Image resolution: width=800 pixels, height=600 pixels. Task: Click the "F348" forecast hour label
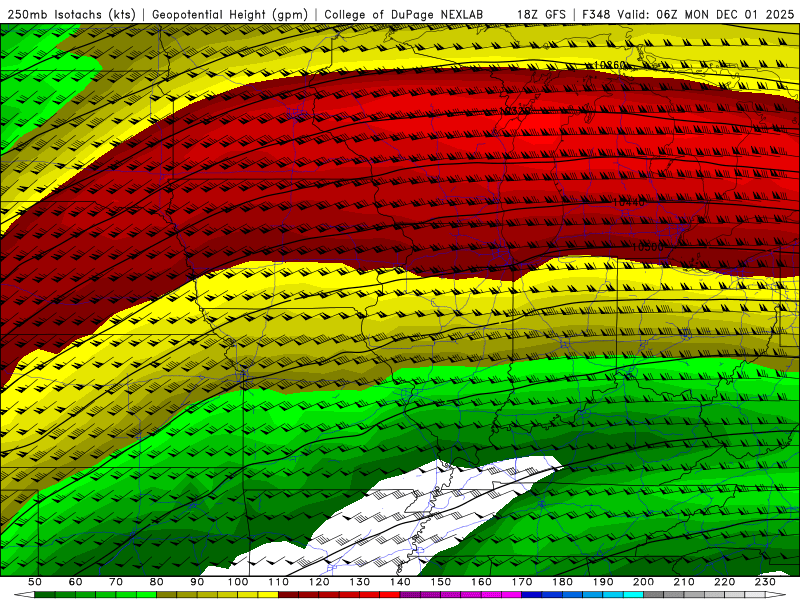596,14
